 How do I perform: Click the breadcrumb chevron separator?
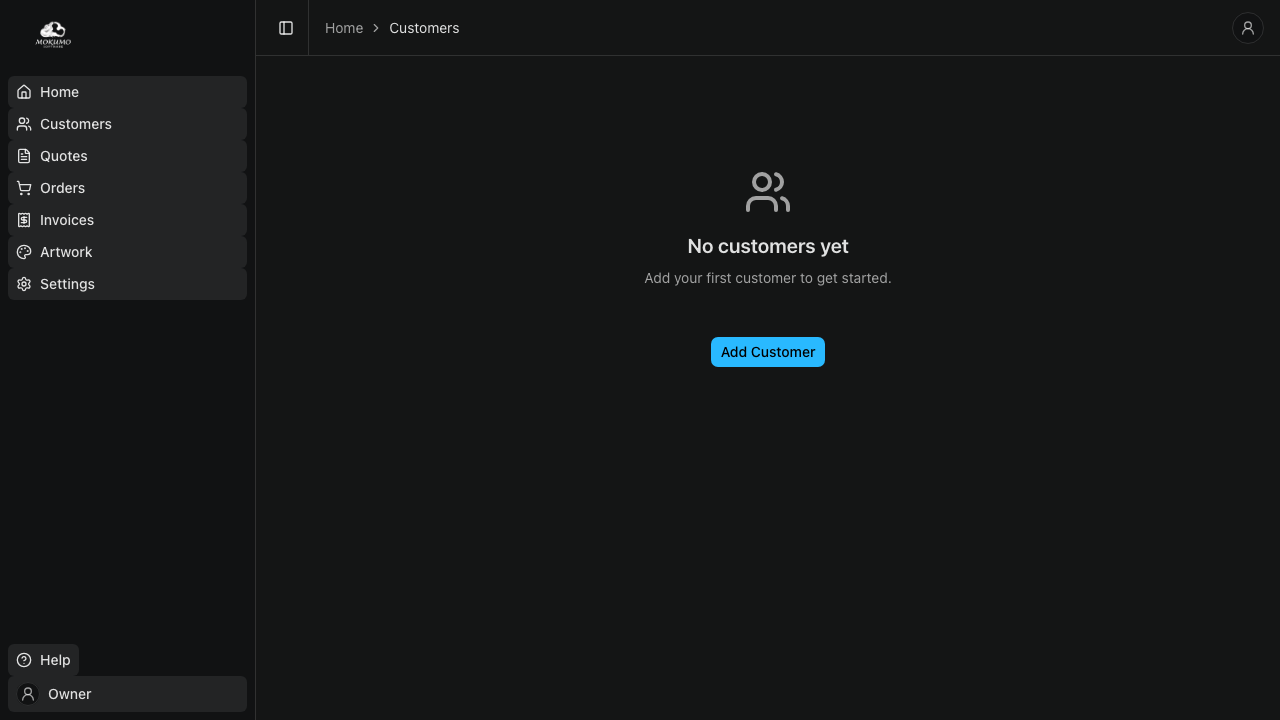376,28
